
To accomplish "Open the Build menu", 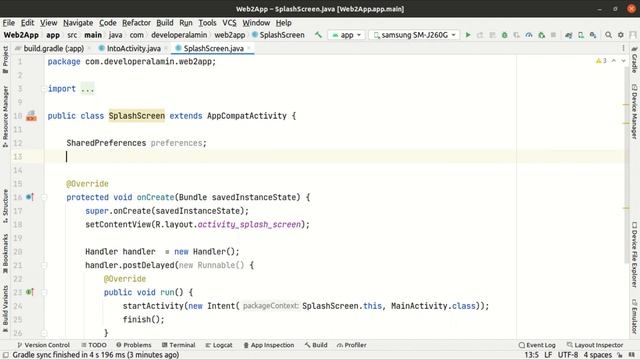I will coord(165,23).
